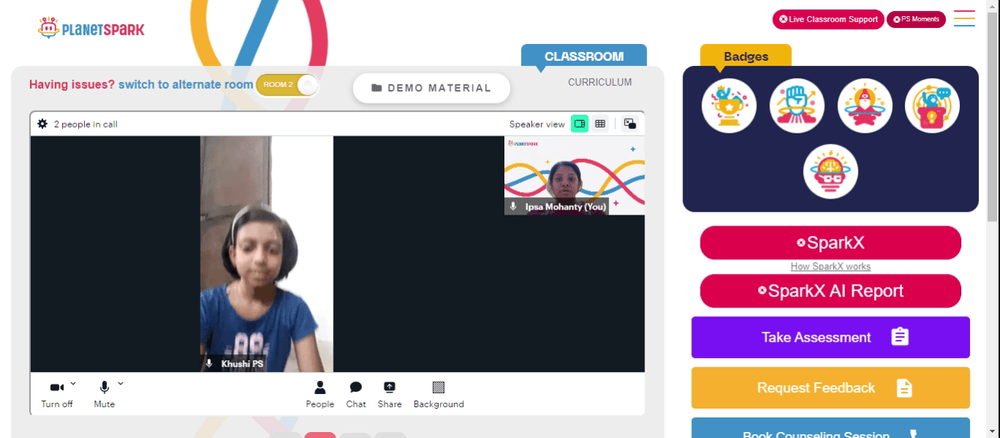The image size is (1000, 438).
Task: Open the hamburger menu at top right
Action: 964,18
